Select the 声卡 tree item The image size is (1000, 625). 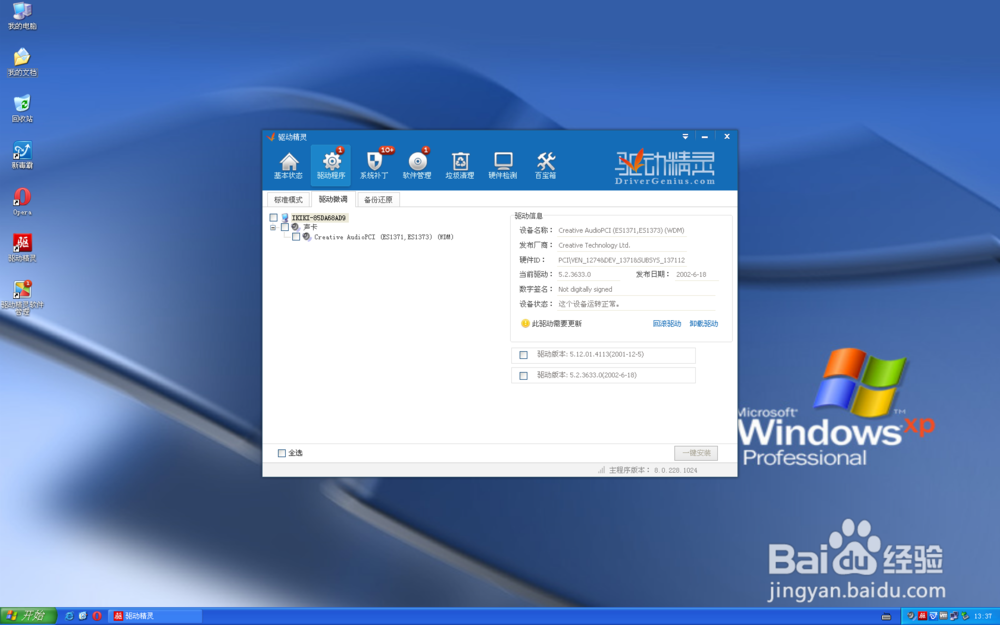tap(311, 227)
